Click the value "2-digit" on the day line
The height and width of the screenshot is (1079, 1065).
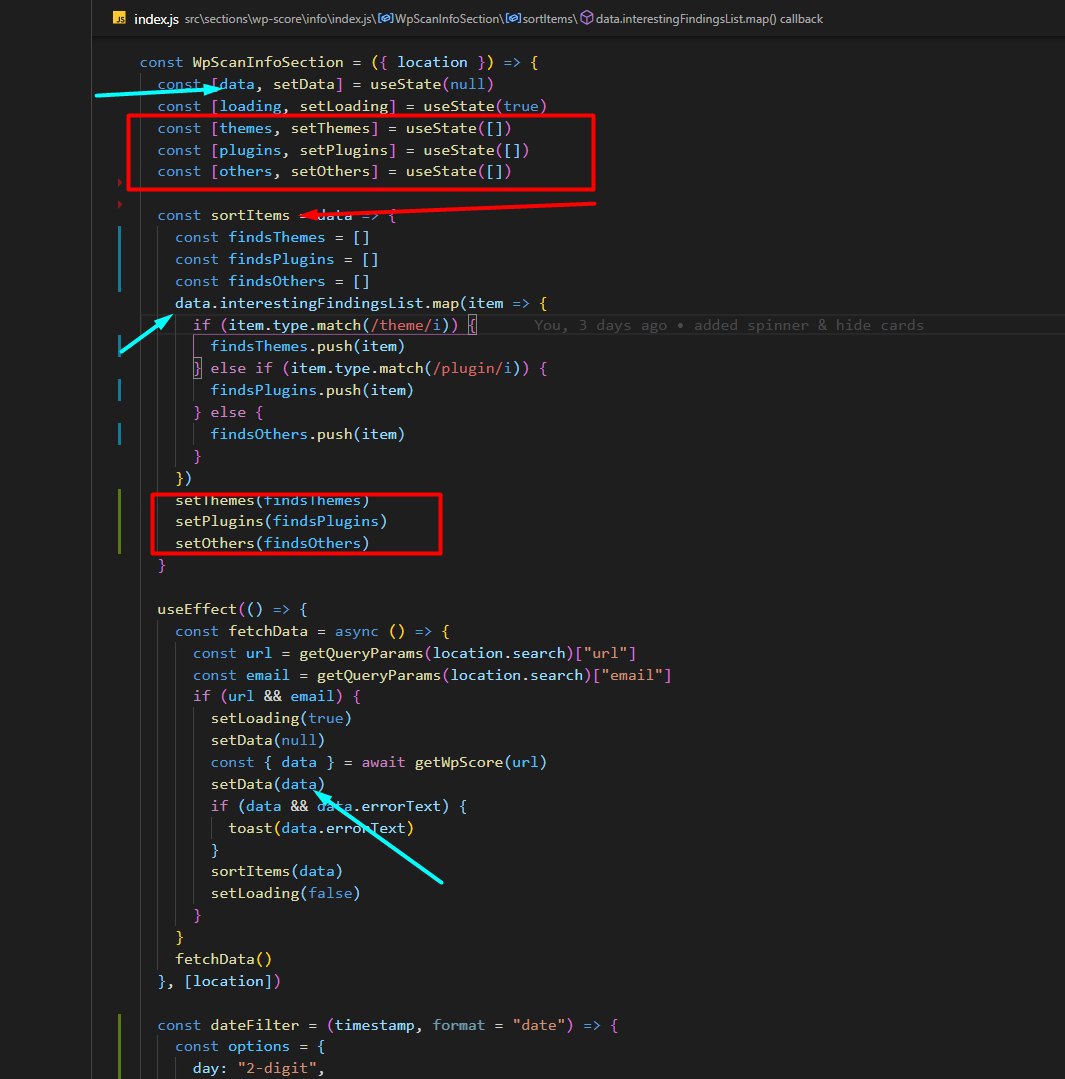(277, 1069)
